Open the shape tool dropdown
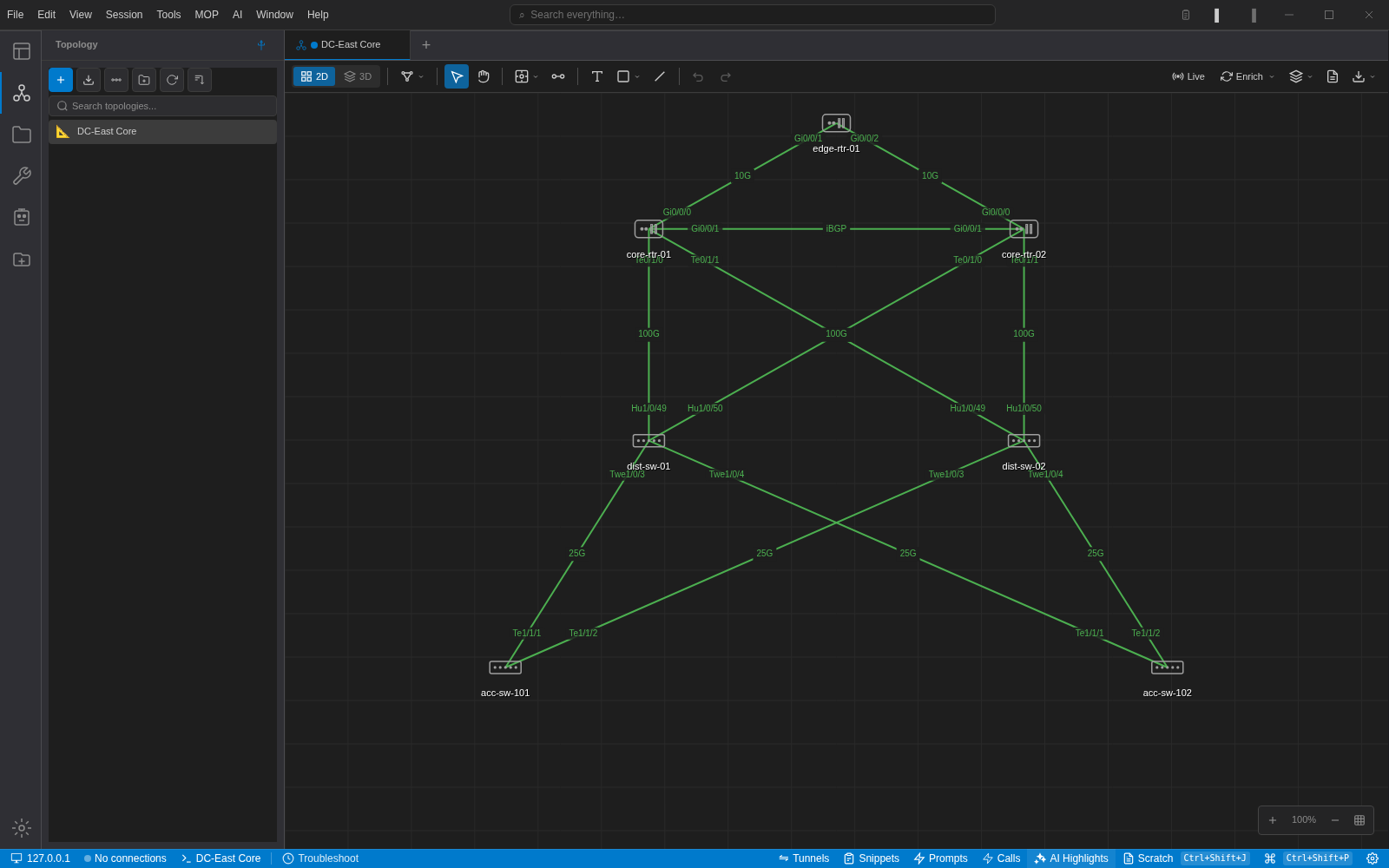The image size is (1389, 868). [x=629, y=76]
